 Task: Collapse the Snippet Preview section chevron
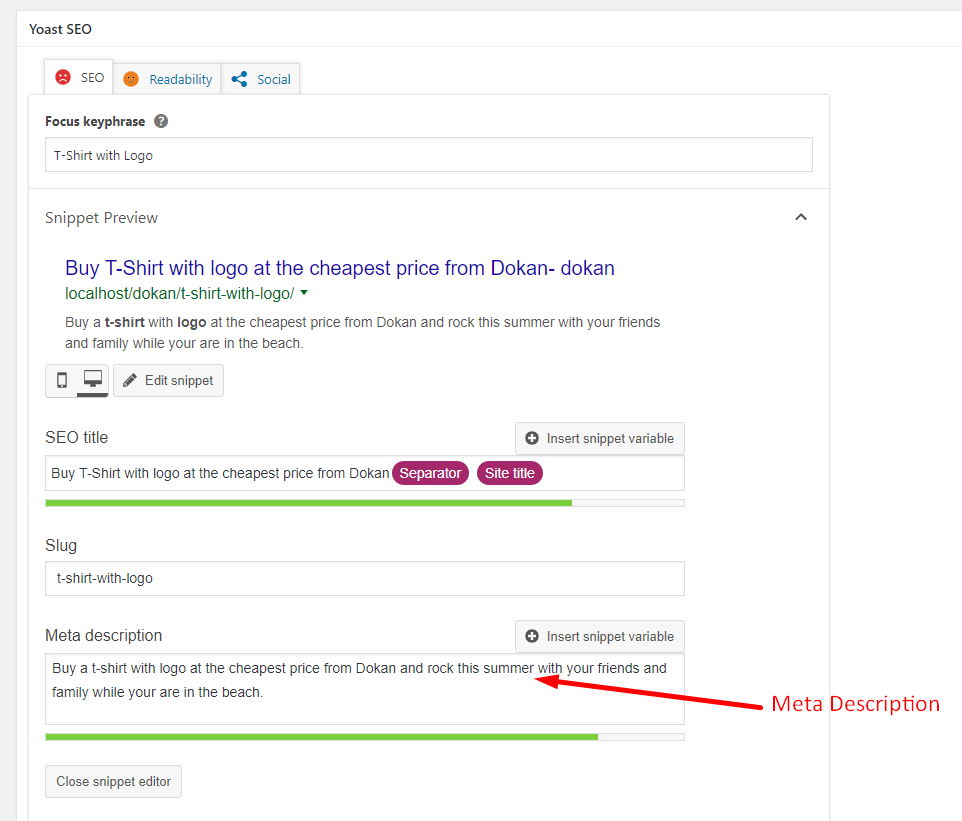(x=801, y=217)
